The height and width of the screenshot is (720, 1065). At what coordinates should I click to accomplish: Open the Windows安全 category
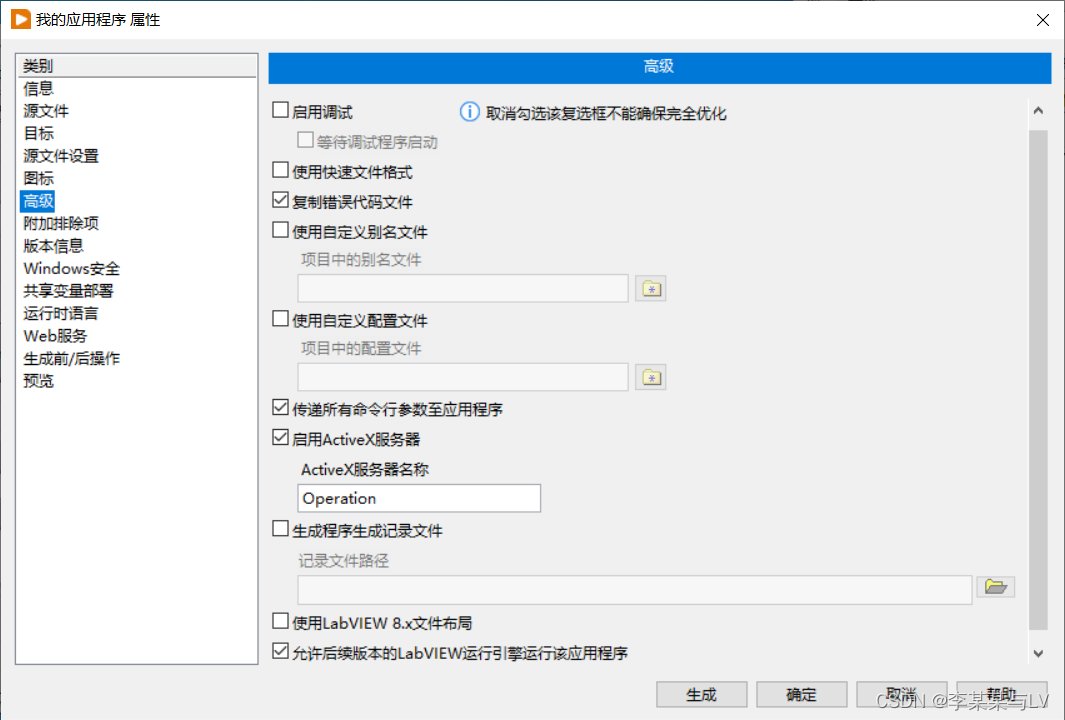click(x=71, y=268)
